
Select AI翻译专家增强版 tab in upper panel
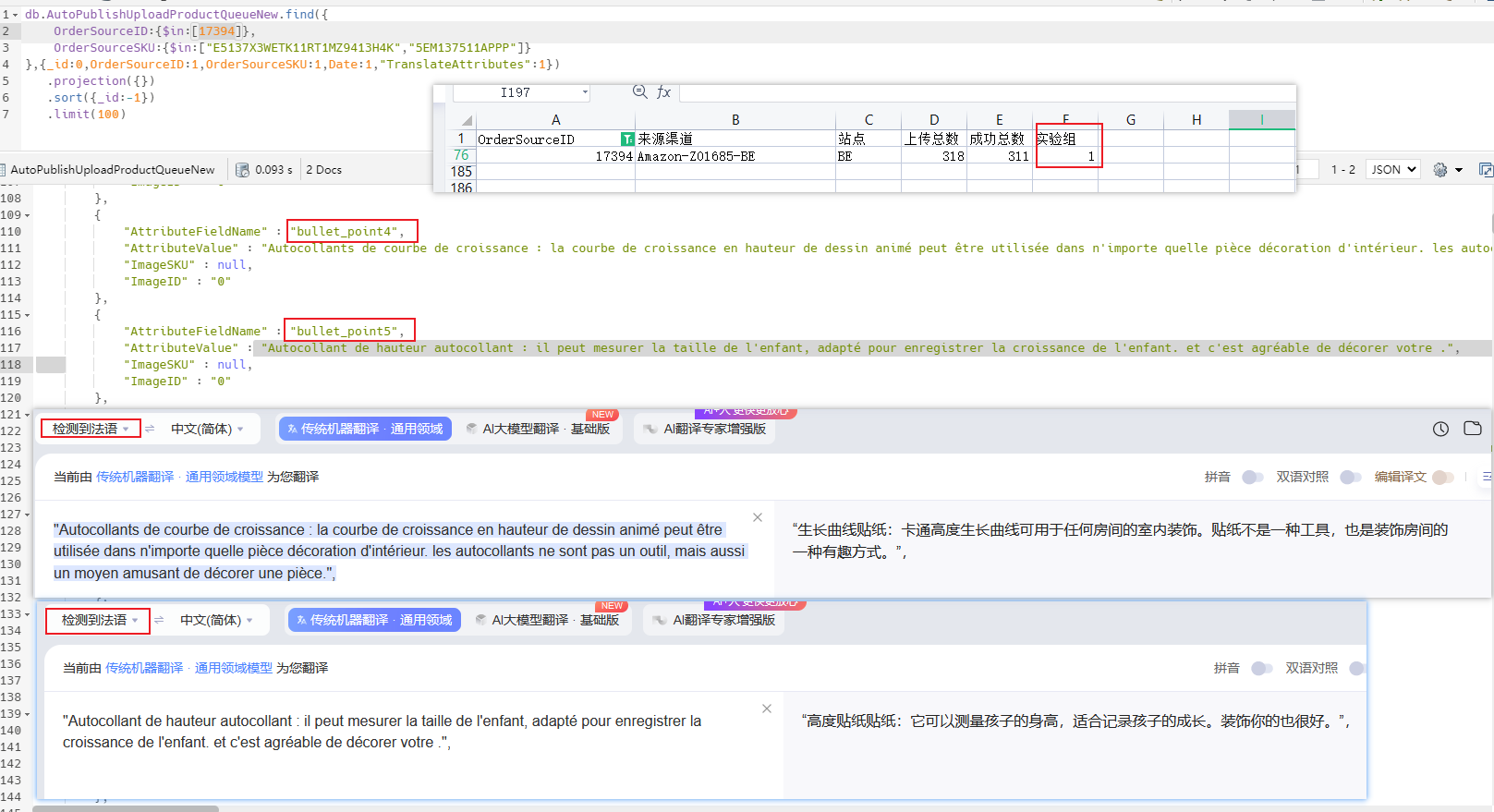click(x=706, y=429)
